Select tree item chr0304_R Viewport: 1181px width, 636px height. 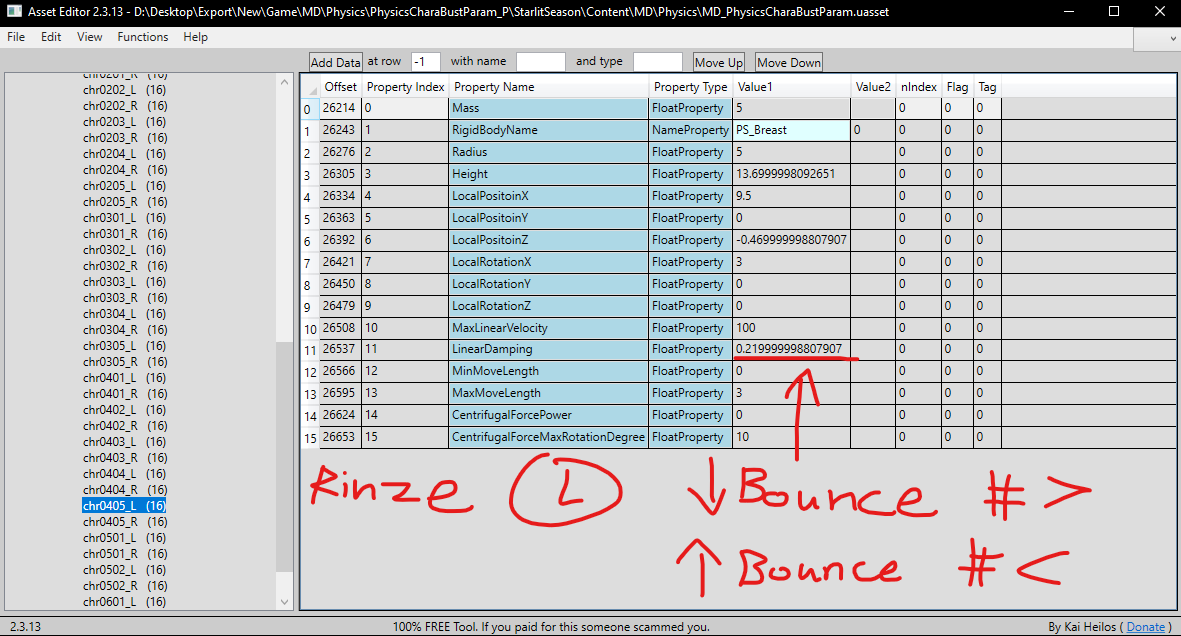click(125, 329)
